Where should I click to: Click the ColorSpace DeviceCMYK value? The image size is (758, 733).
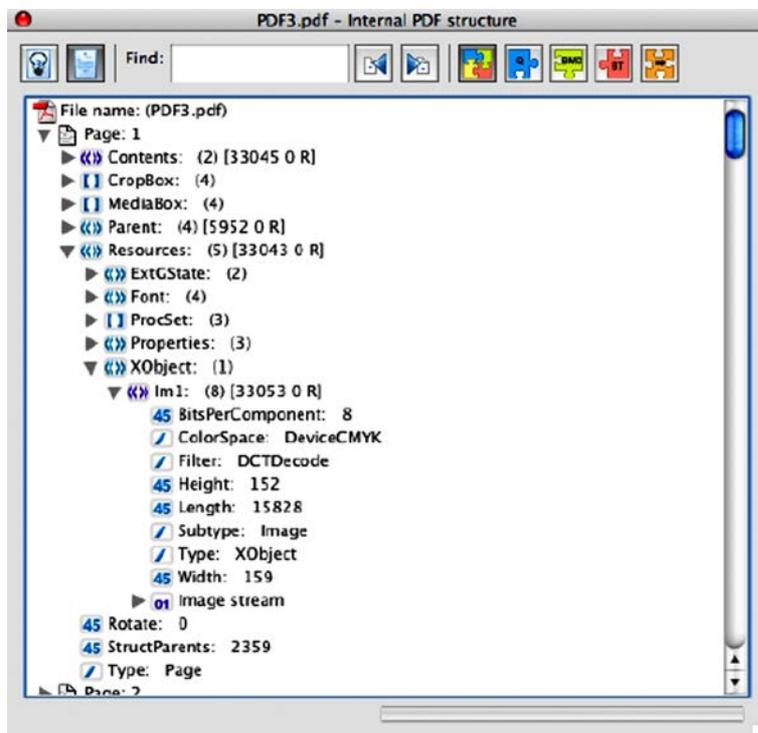tap(333, 438)
